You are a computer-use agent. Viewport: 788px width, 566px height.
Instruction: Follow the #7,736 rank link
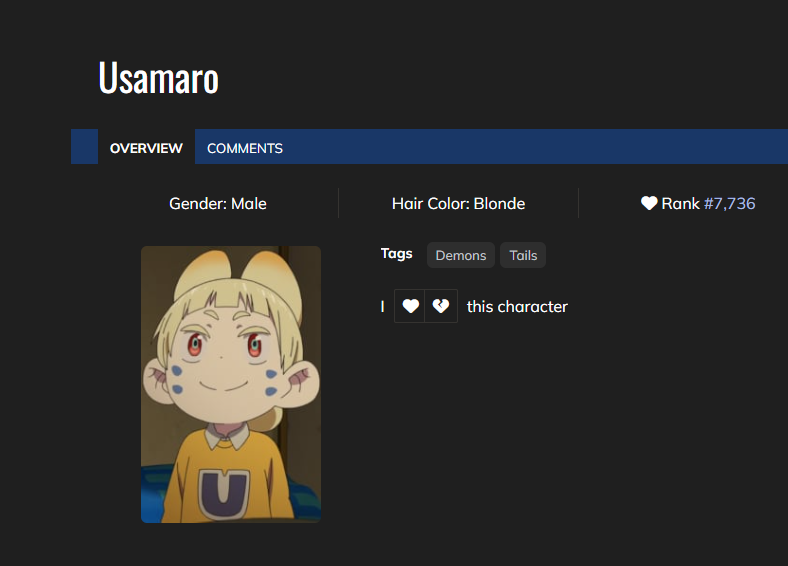pos(729,203)
